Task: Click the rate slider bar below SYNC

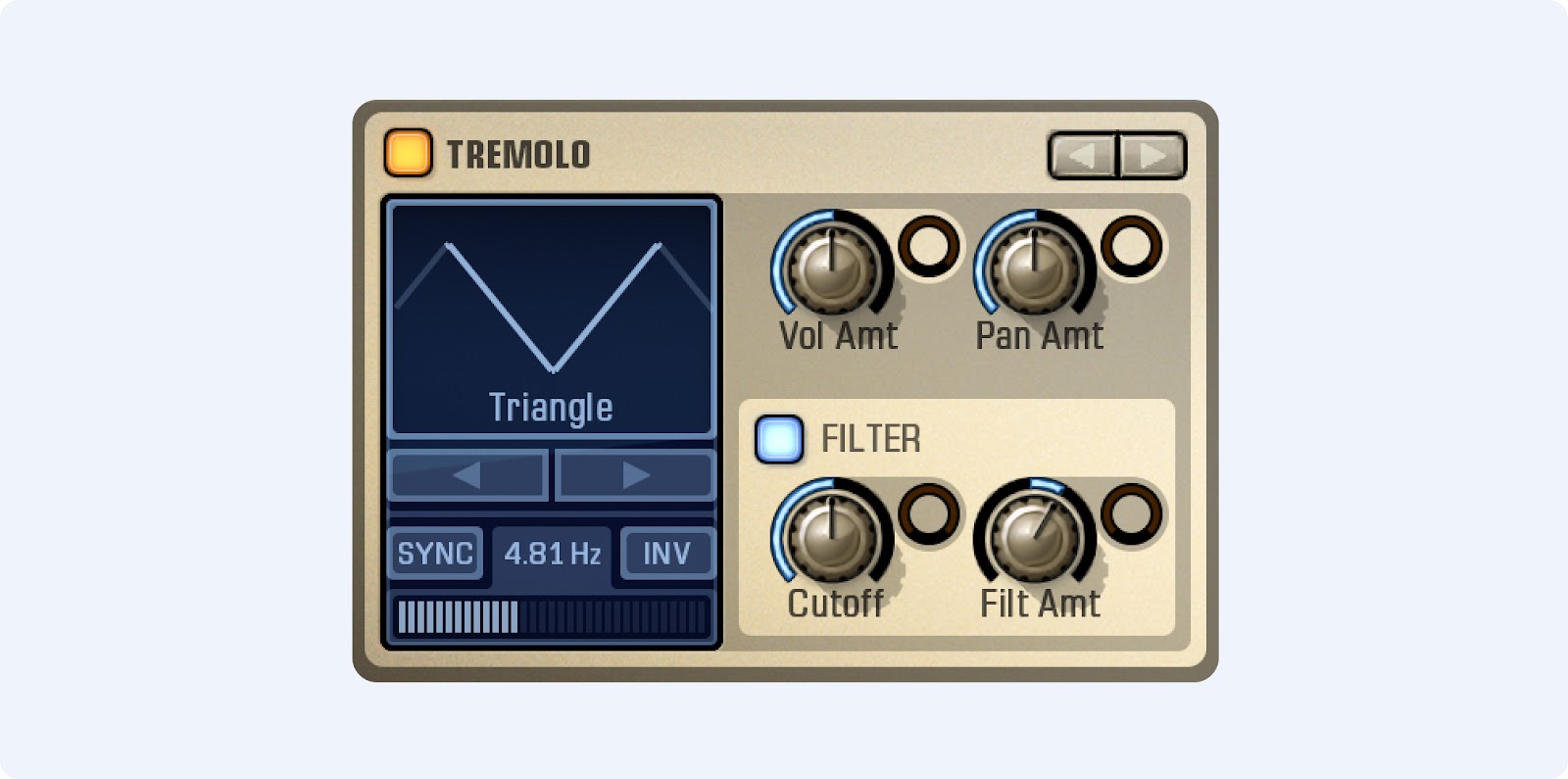Action: pos(552,617)
